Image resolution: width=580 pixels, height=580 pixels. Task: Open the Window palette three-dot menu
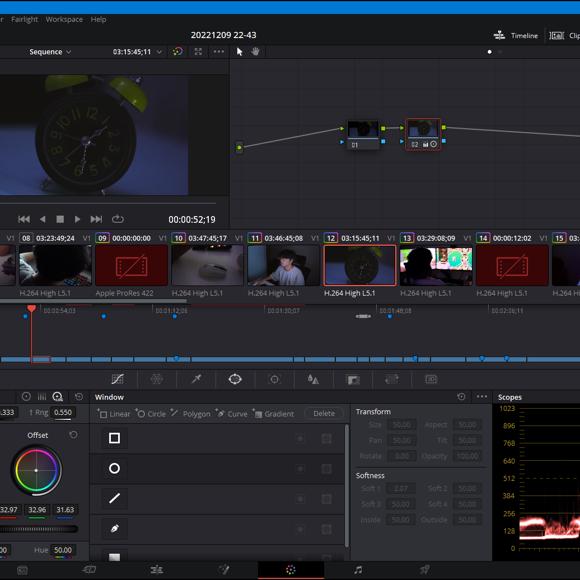point(482,397)
